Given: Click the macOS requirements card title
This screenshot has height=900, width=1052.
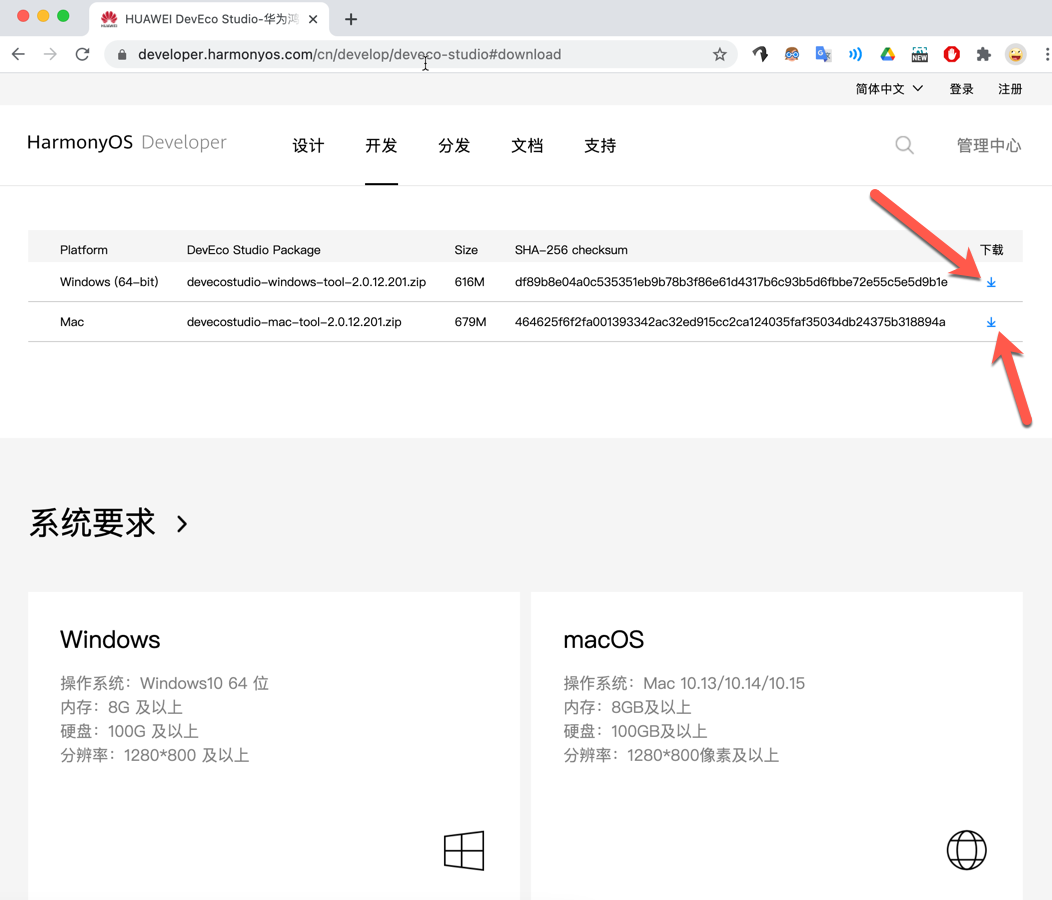Looking at the screenshot, I should pyautogui.click(x=603, y=640).
